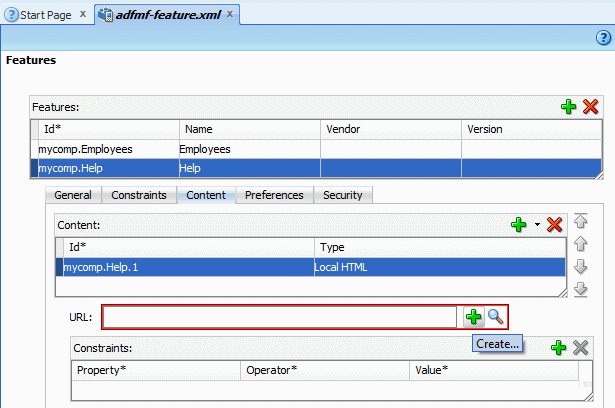The image size is (615, 408).
Task: Click the Operator column header
Action: coord(325,370)
